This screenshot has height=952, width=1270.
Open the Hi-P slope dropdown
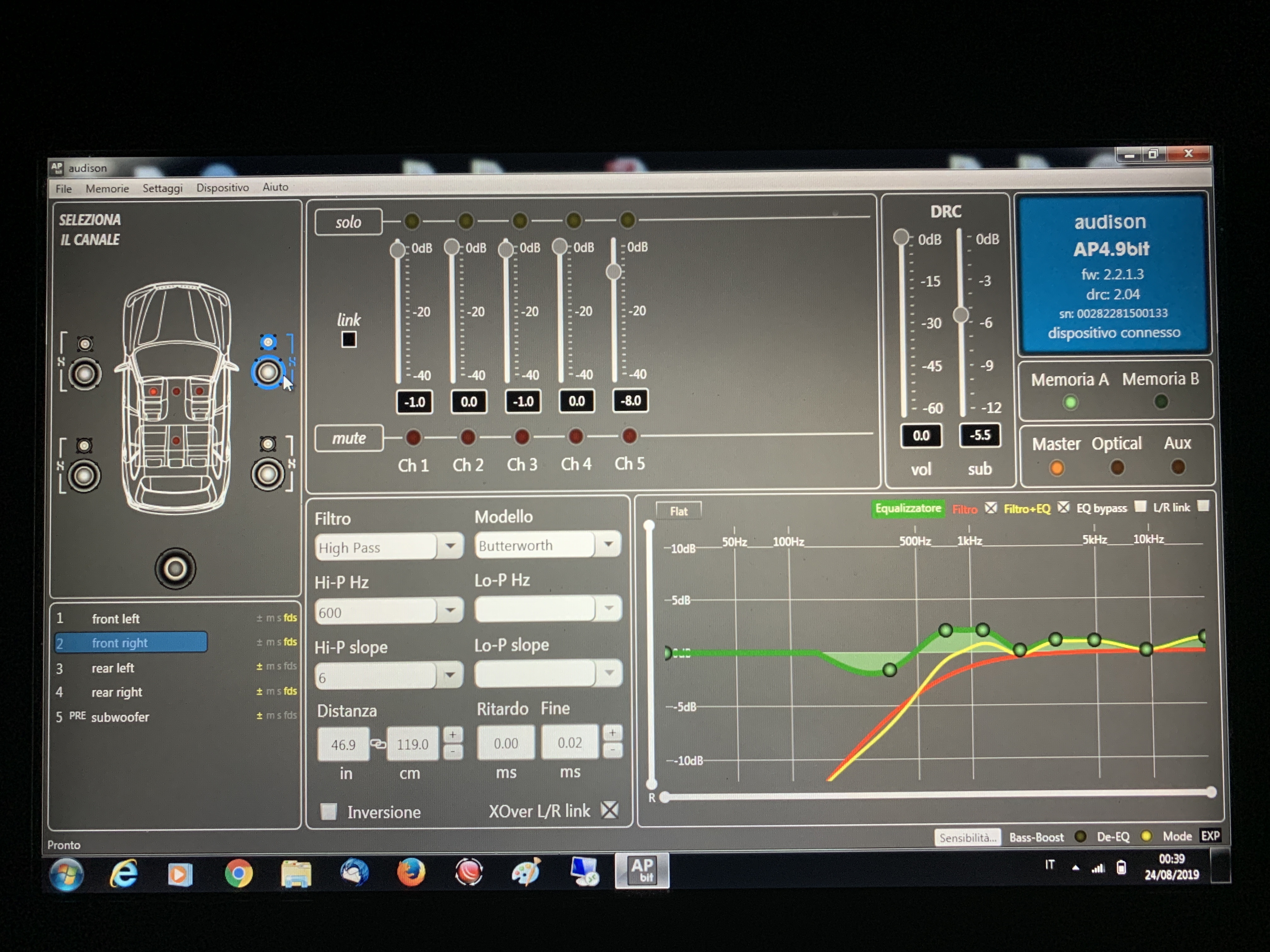pyautogui.click(x=389, y=677)
